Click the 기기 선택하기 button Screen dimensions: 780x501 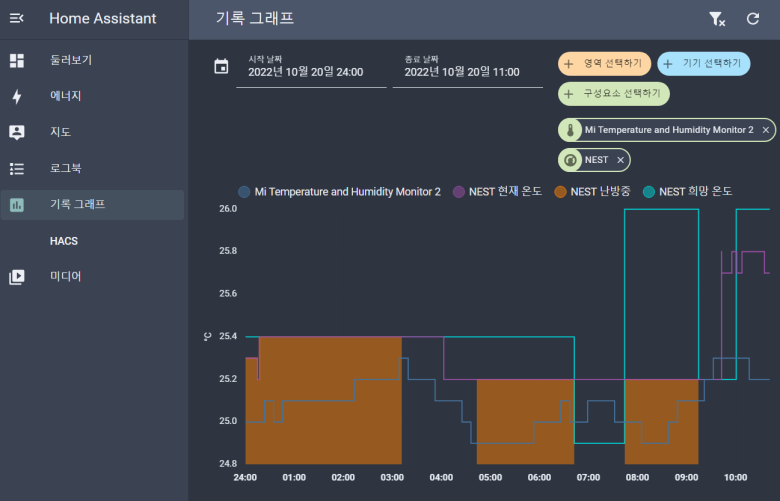703,64
